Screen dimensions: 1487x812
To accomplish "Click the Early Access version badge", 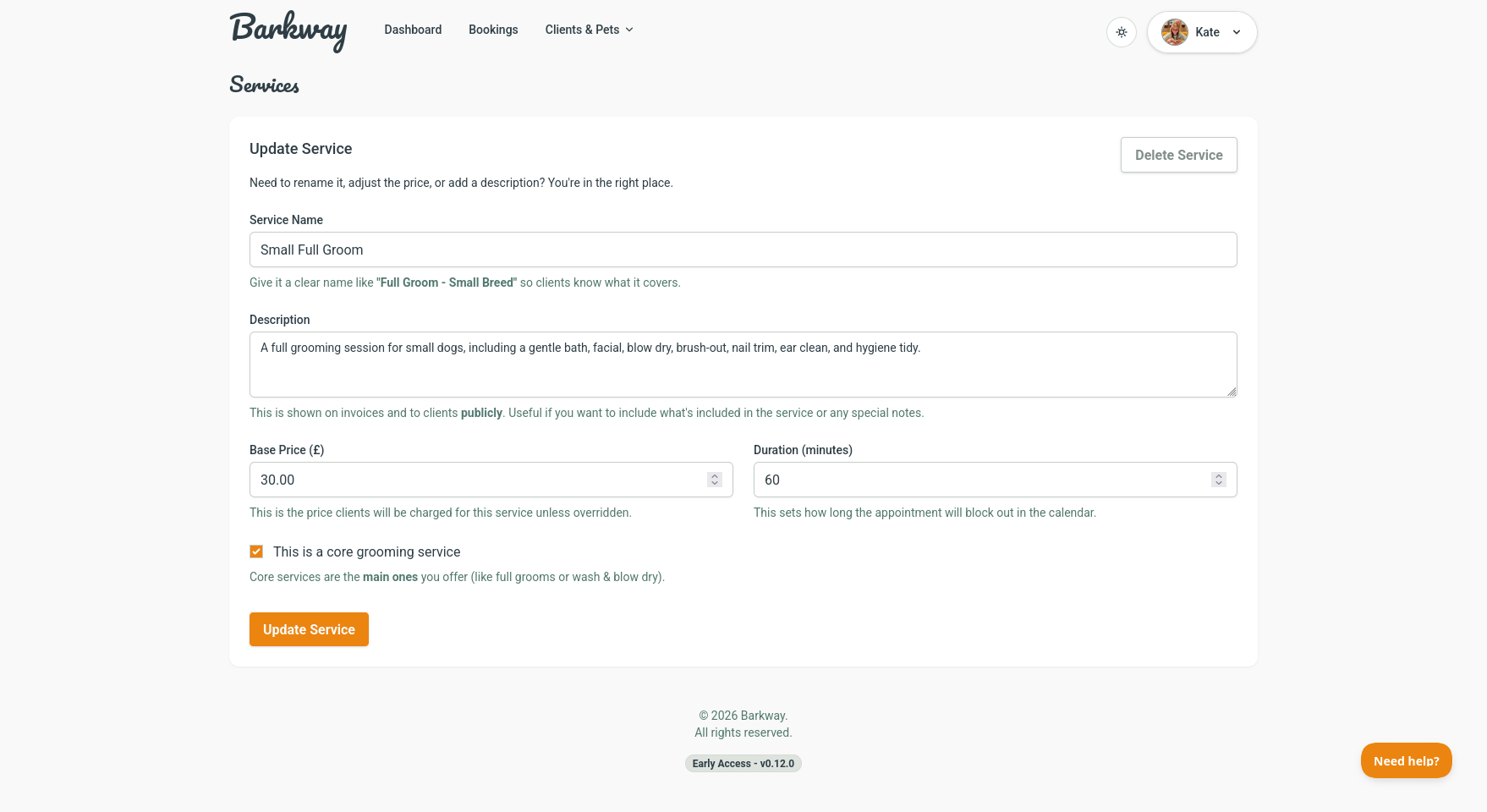I will pyautogui.click(x=743, y=764).
